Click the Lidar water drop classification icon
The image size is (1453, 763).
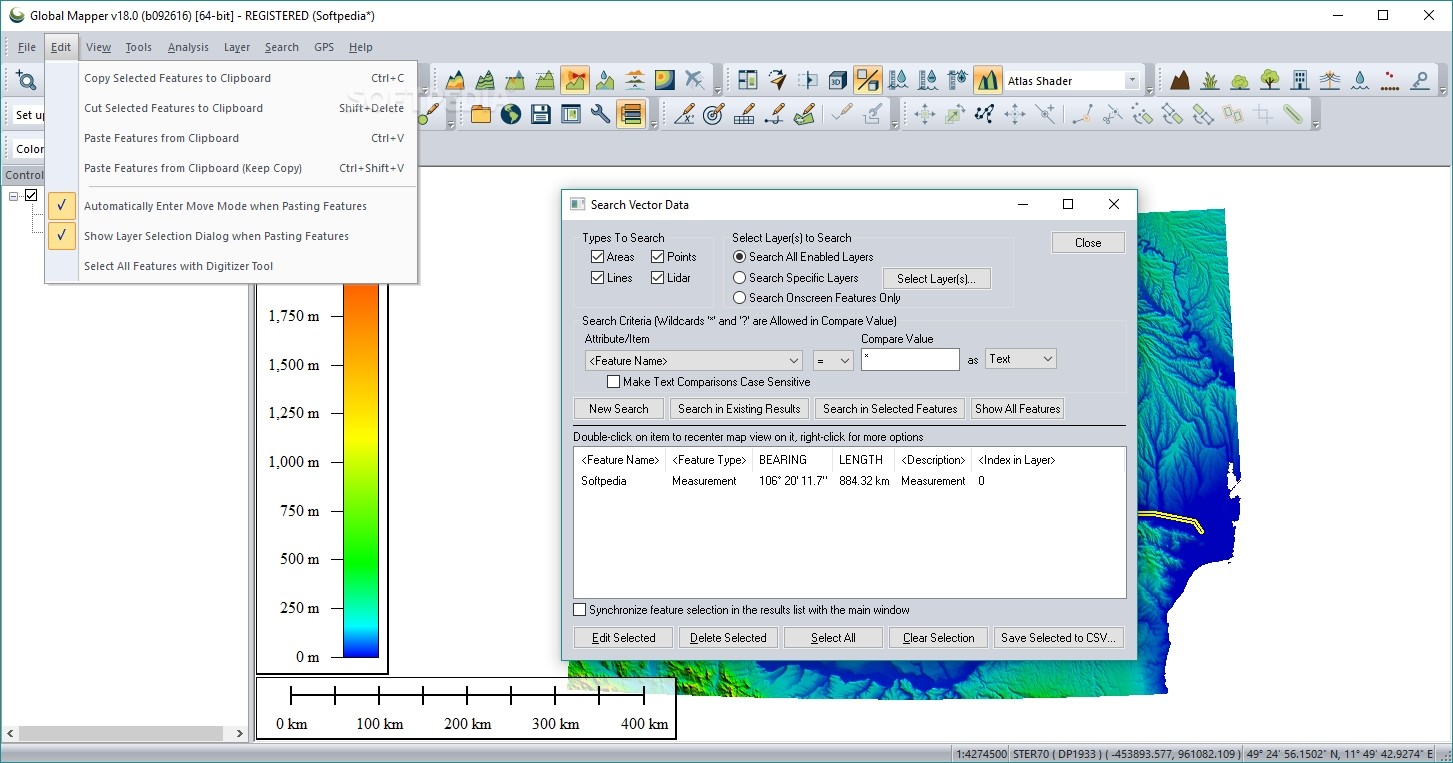tap(1360, 80)
